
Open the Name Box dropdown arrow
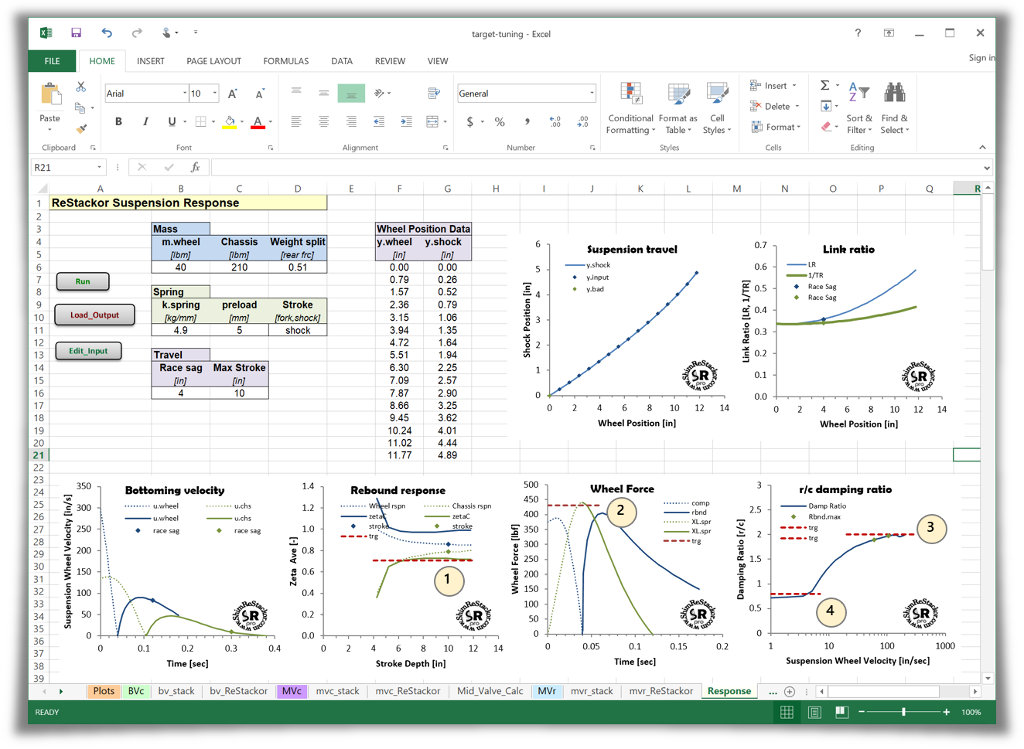[x=99, y=168]
